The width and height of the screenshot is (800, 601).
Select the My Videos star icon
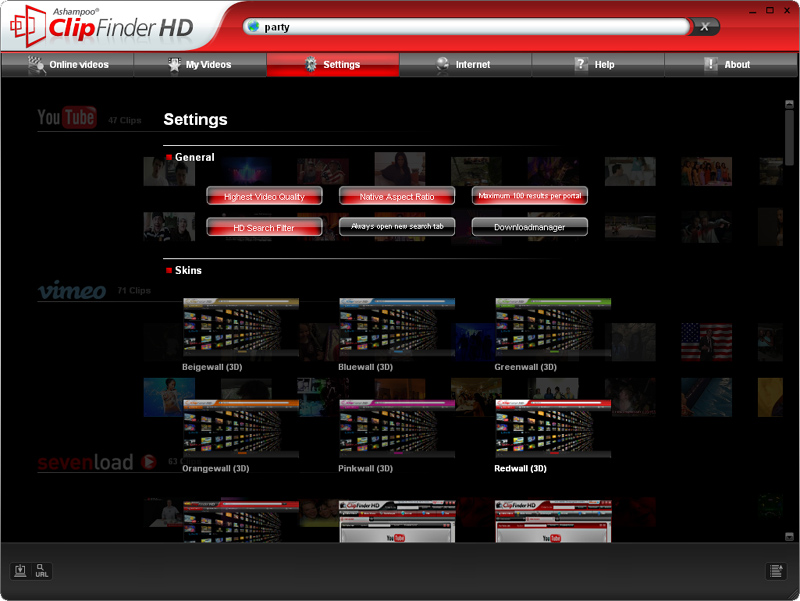click(x=172, y=64)
